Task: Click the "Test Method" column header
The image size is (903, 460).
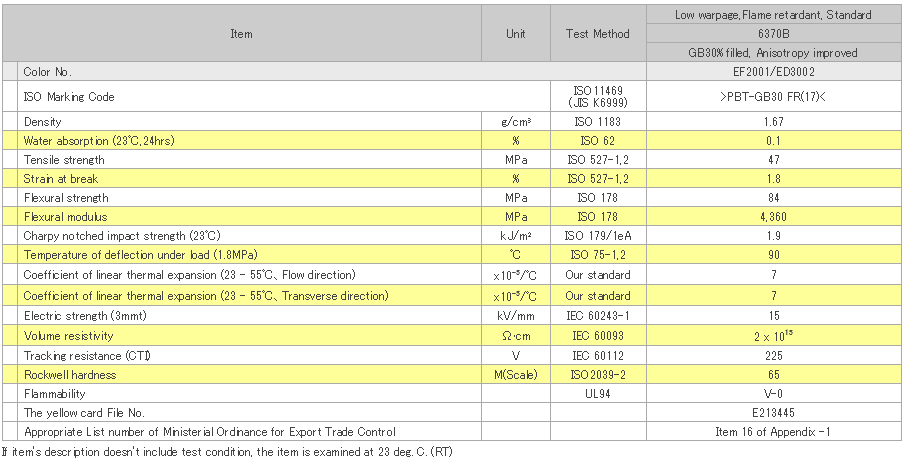Action: pos(598,34)
